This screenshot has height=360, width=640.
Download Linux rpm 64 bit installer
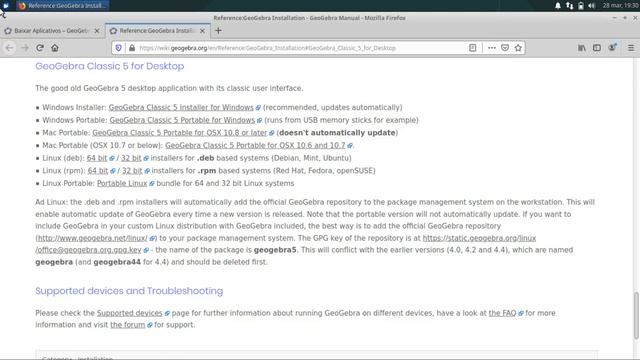pyautogui.click(x=98, y=171)
